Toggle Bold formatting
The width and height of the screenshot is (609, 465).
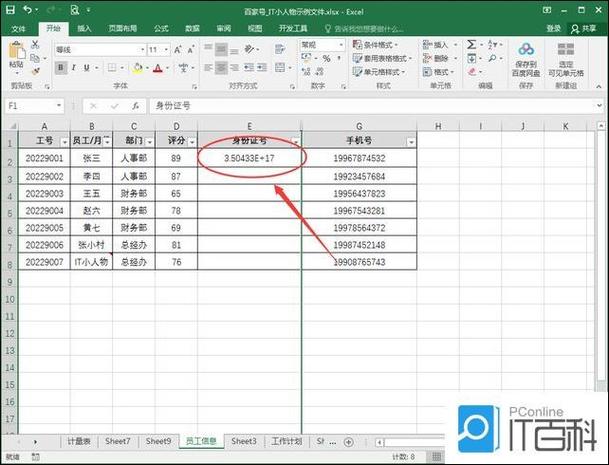pos(61,68)
